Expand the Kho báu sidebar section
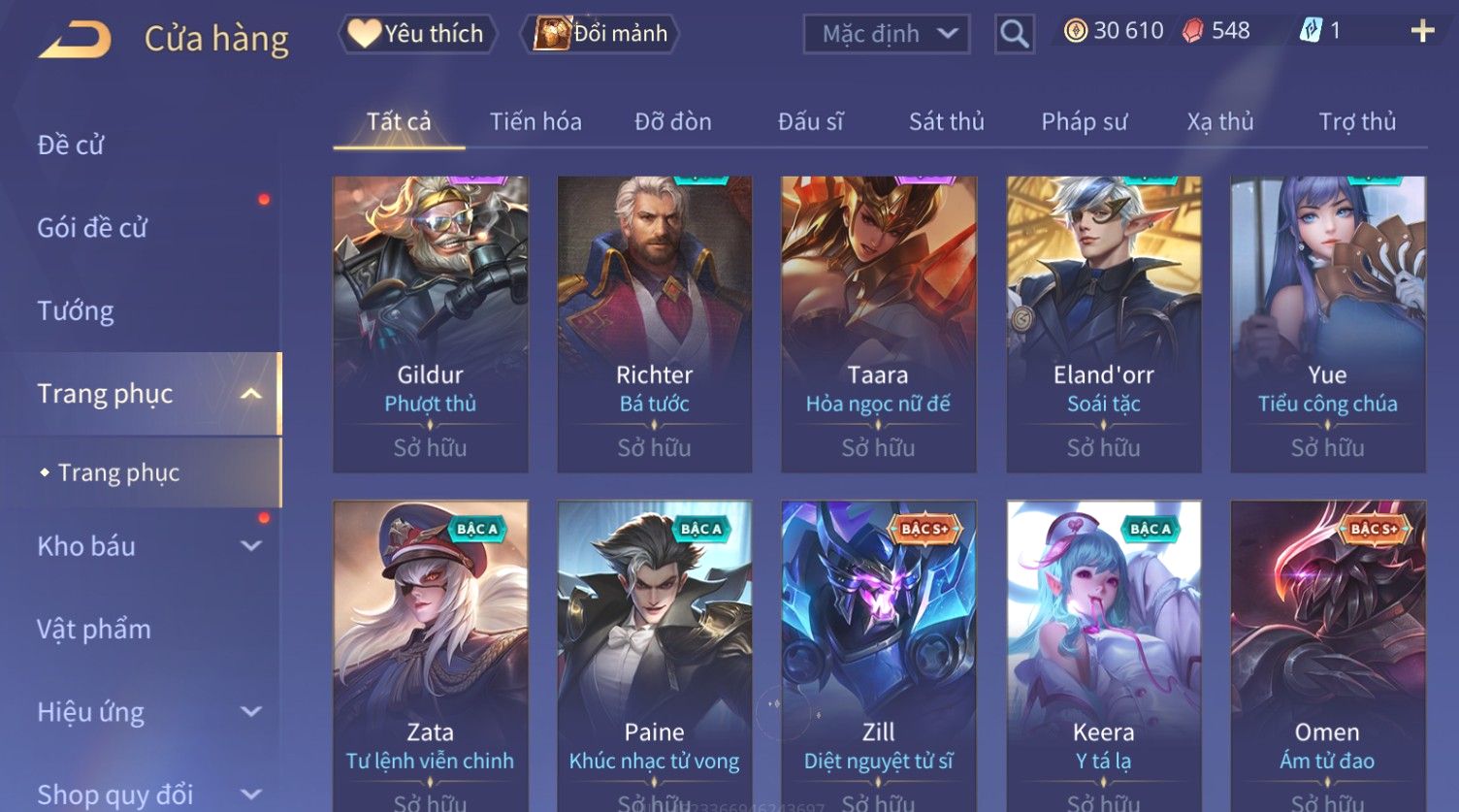Screen dimensions: 1459x812 251,546
